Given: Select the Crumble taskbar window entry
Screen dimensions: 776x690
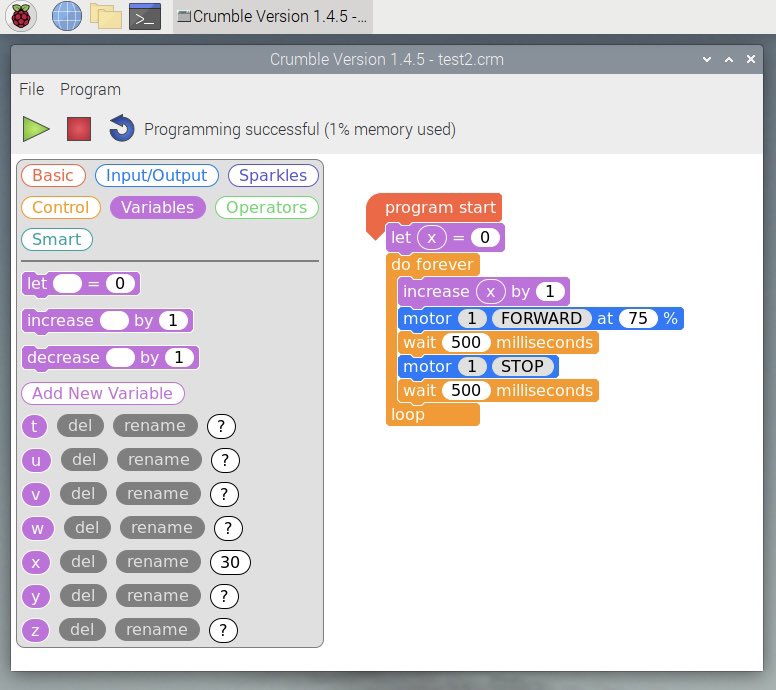Looking at the screenshot, I should pyautogui.click(x=273, y=16).
